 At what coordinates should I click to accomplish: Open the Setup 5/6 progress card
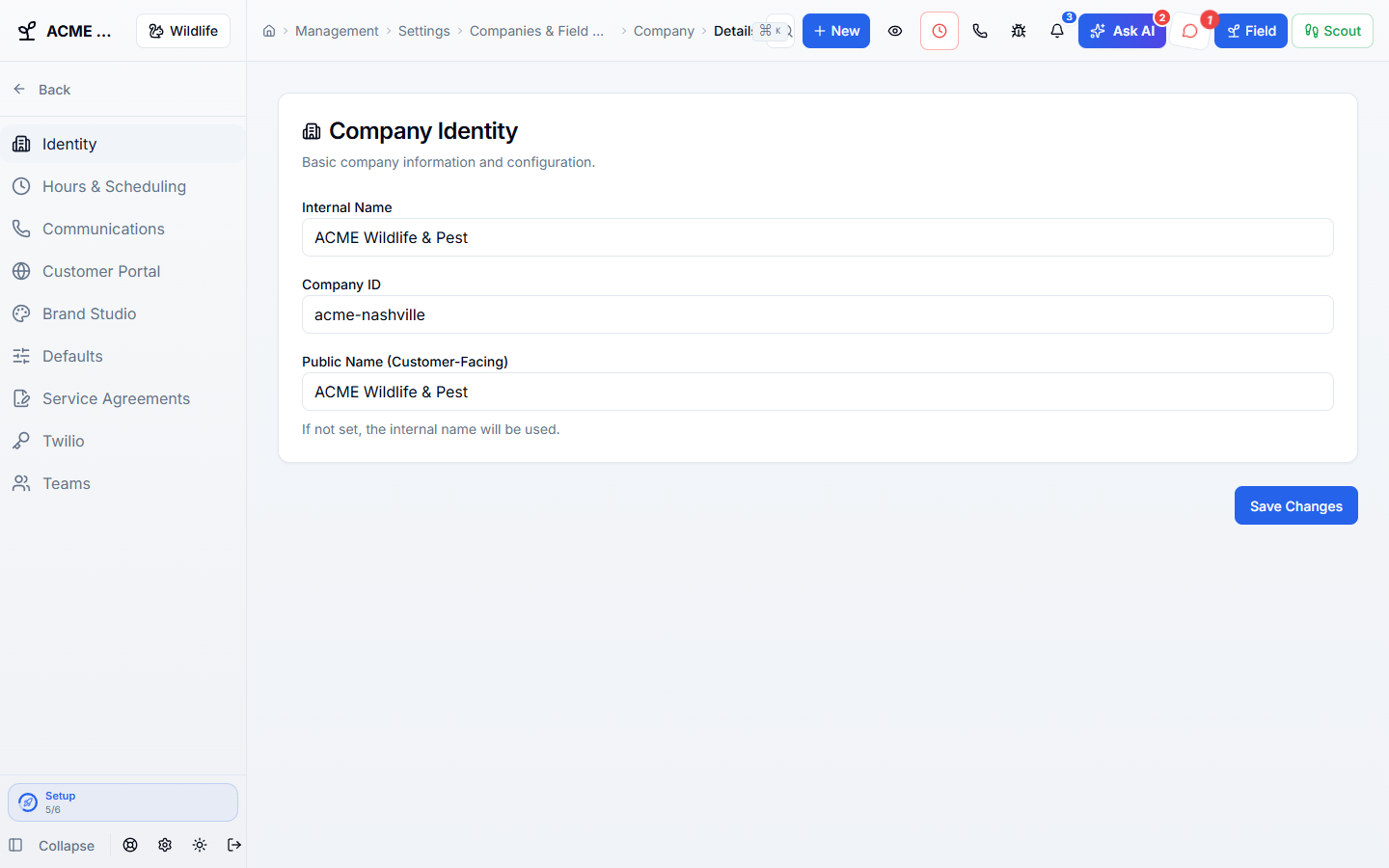click(123, 802)
